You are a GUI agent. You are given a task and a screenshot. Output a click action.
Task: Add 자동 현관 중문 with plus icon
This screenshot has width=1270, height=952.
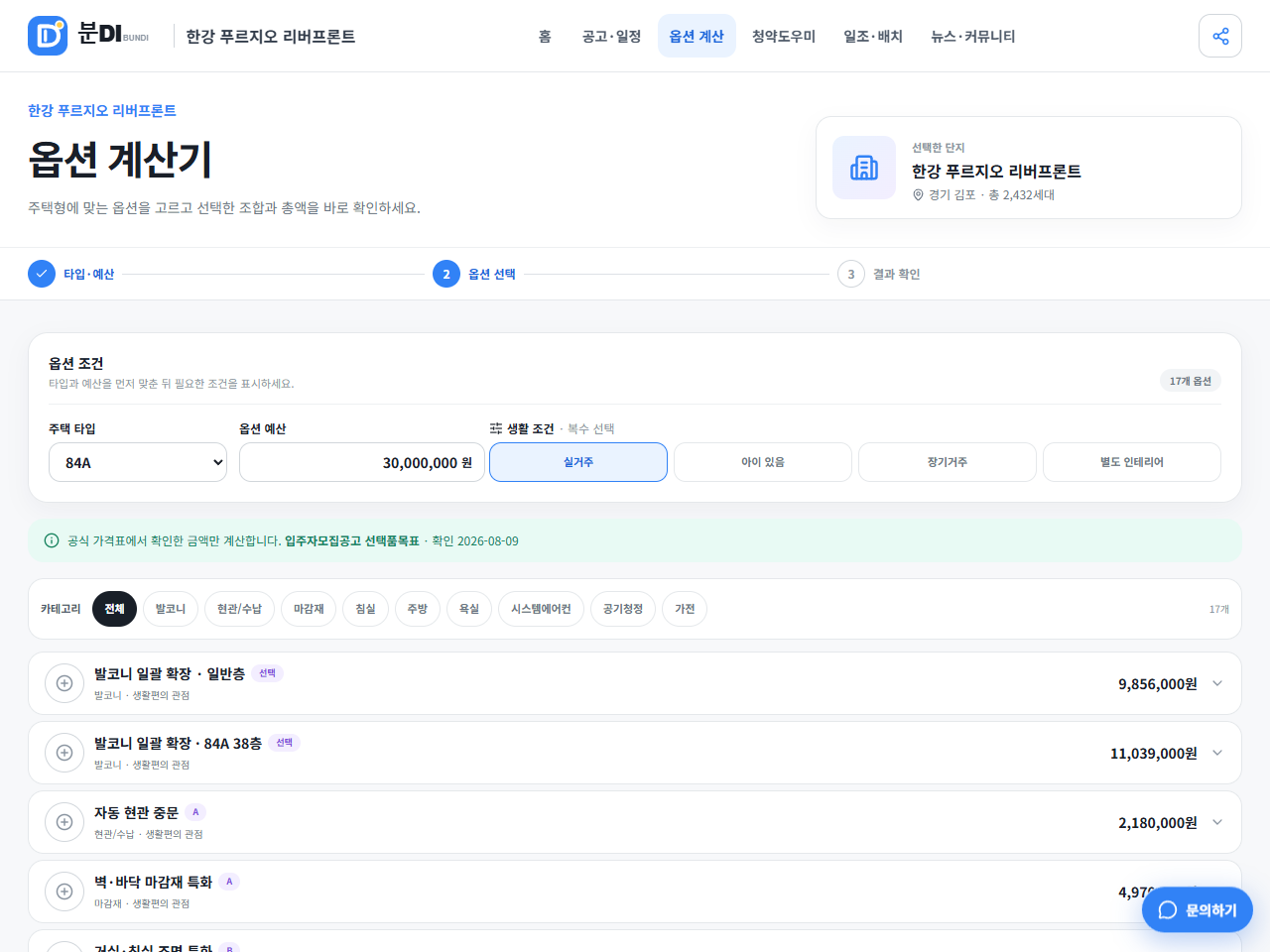pyautogui.click(x=64, y=822)
